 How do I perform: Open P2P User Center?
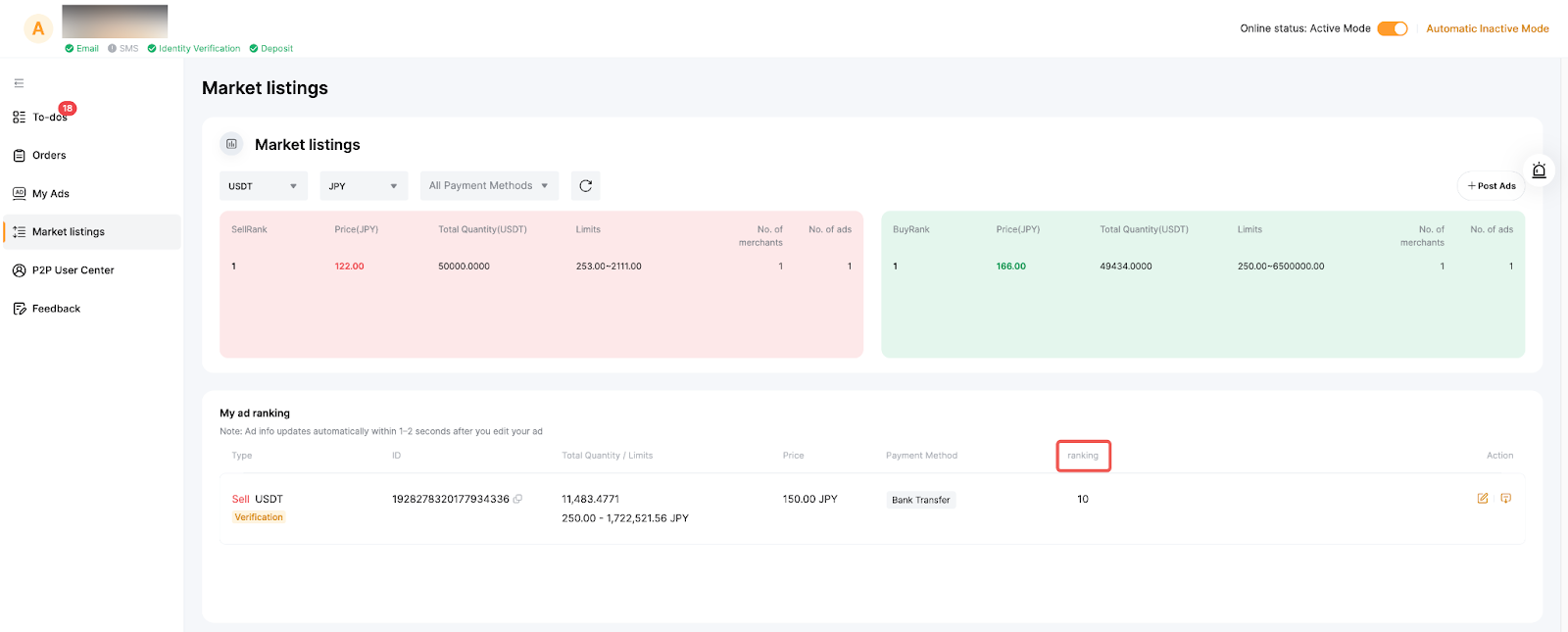coord(73,270)
